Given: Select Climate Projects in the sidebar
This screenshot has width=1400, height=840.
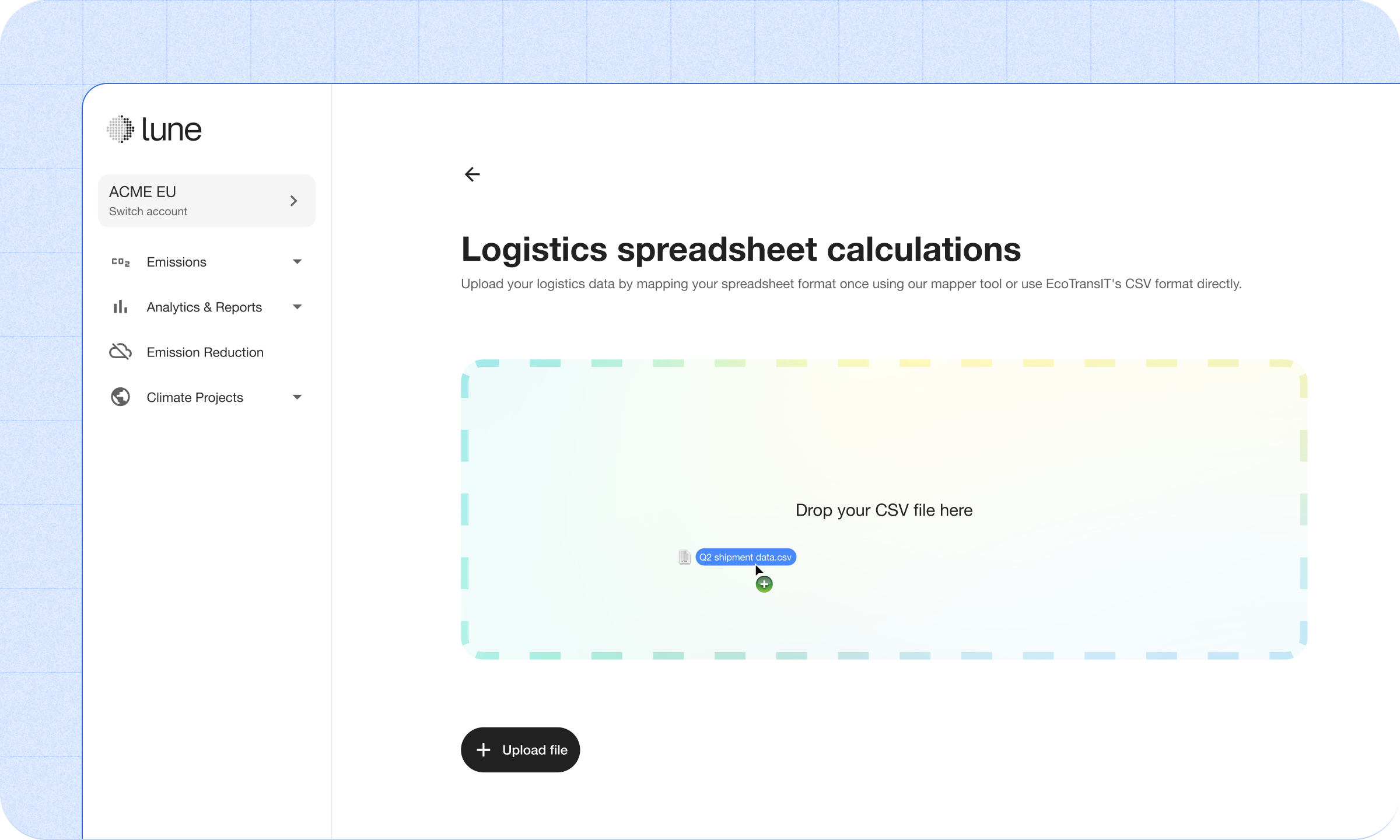Looking at the screenshot, I should click(194, 397).
